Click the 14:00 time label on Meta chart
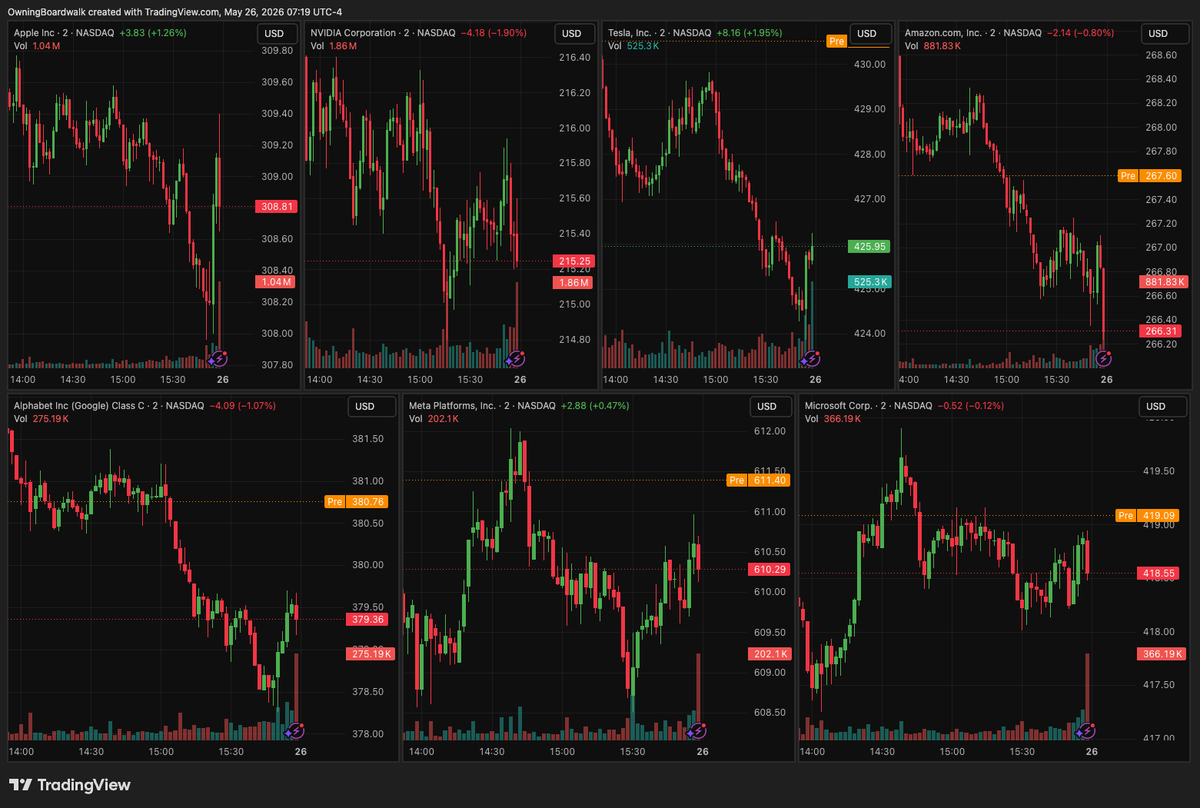 tap(421, 751)
